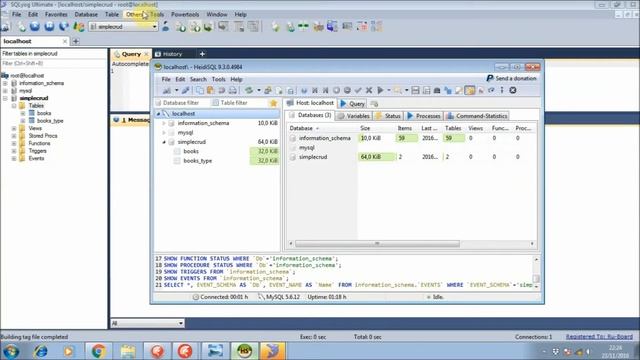640x360 pixels.
Task: Open the All dropdown below SQLyog messages
Action: click(x=180, y=323)
